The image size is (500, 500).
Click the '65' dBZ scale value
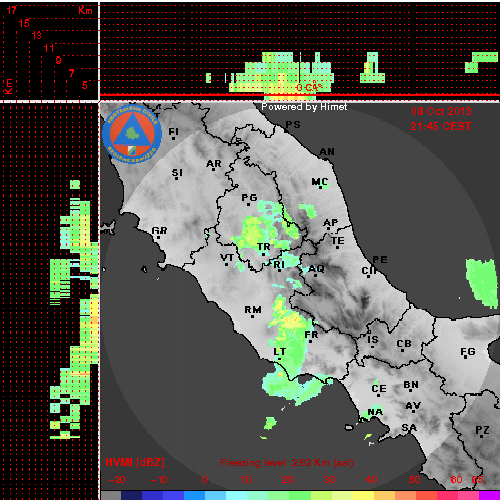tap(477, 480)
